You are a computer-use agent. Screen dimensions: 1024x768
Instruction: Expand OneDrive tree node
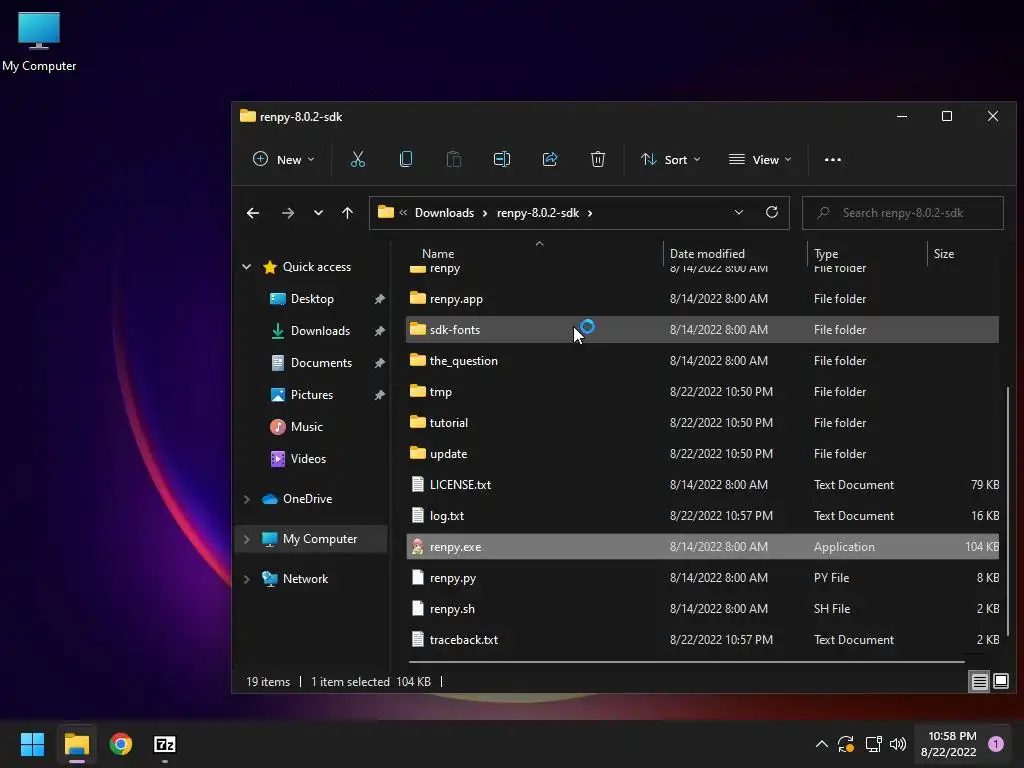point(246,499)
